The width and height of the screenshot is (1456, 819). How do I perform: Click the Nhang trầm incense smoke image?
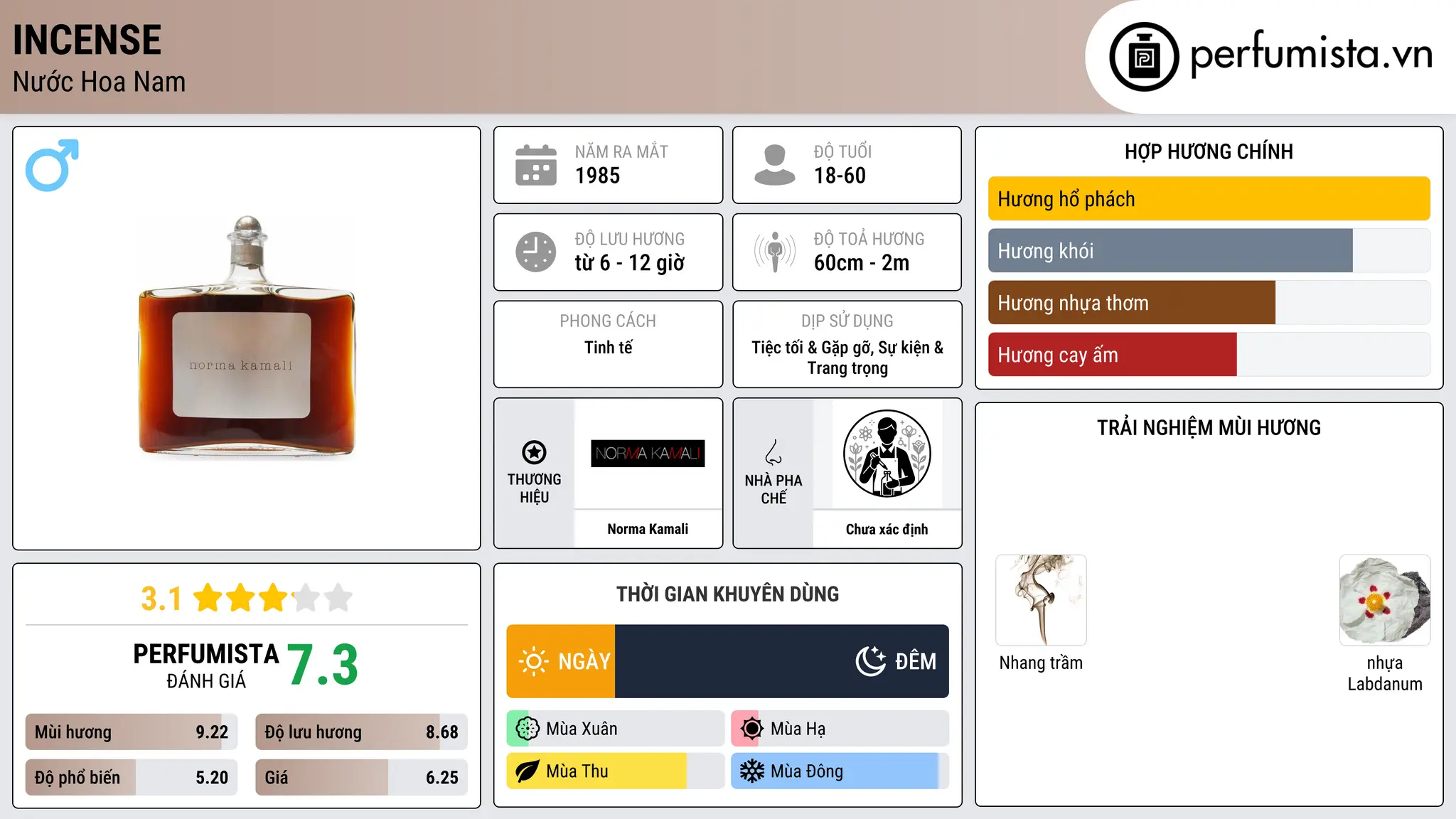(x=1041, y=600)
